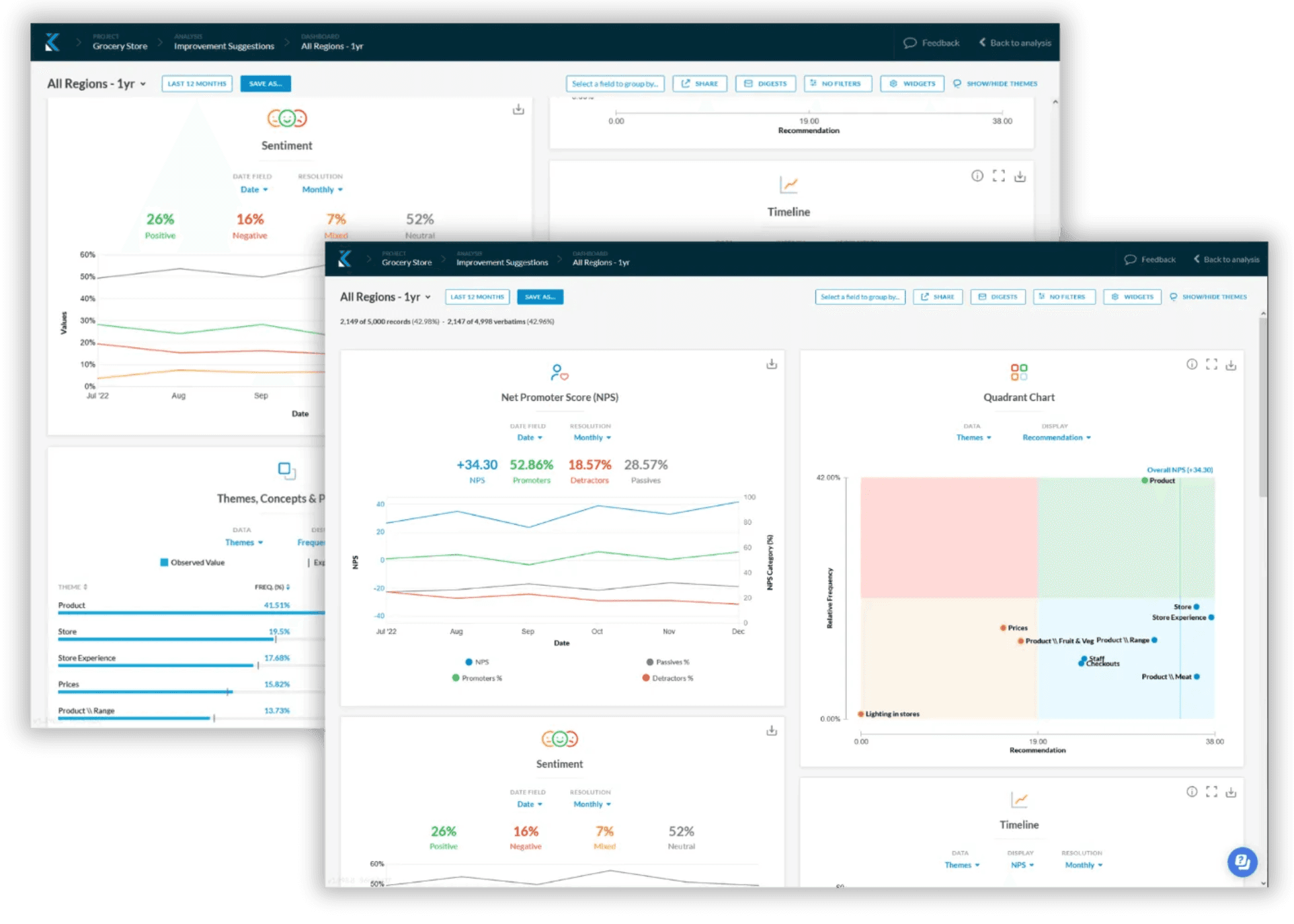Go to Grocery Store breadcrumb in front window
The height and width of the screenshot is (924, 1294).
tap(407, 263)
